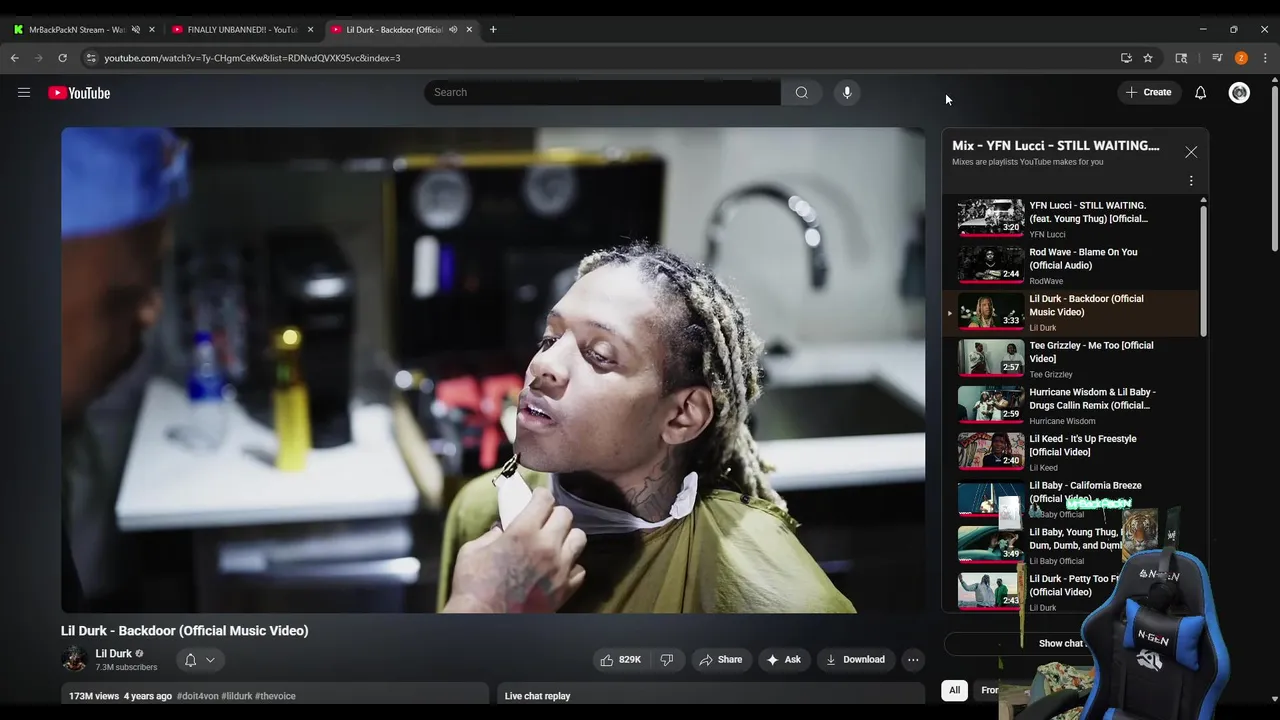The width and height of the screenshot is (1280, 720).
Task: Go back with the browser arrow
Action: point(15,58)
